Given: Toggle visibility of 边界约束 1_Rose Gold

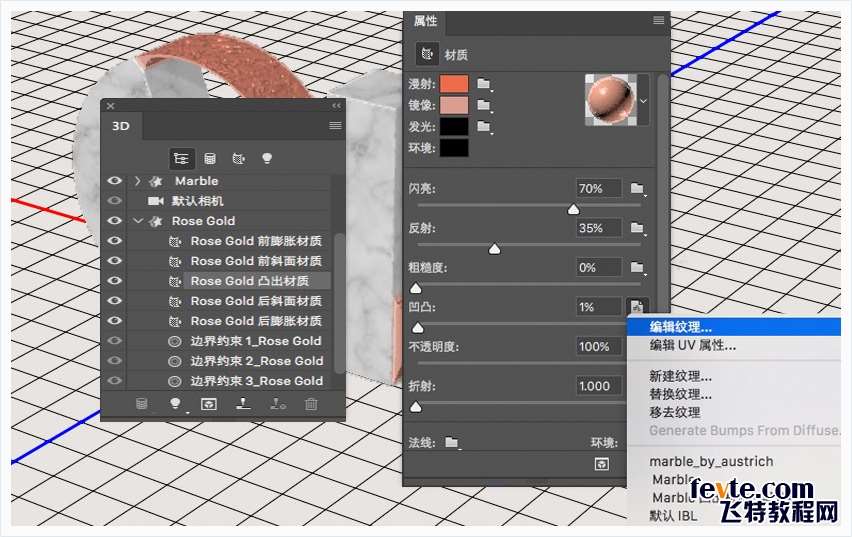Looking at the screenshot, I should pyautogui.click(x=115, y=341).
